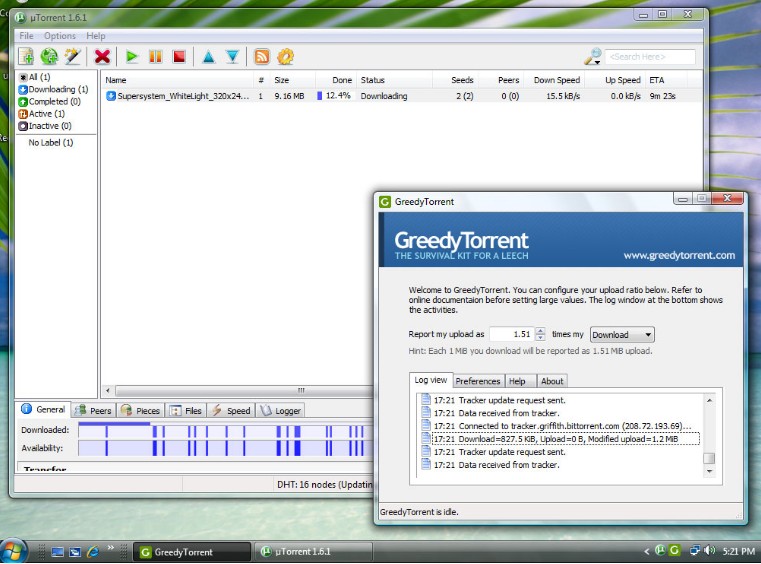Open www.greedytorrent.com banner link
Screen dimensions: 761x564
coord(679,255)
